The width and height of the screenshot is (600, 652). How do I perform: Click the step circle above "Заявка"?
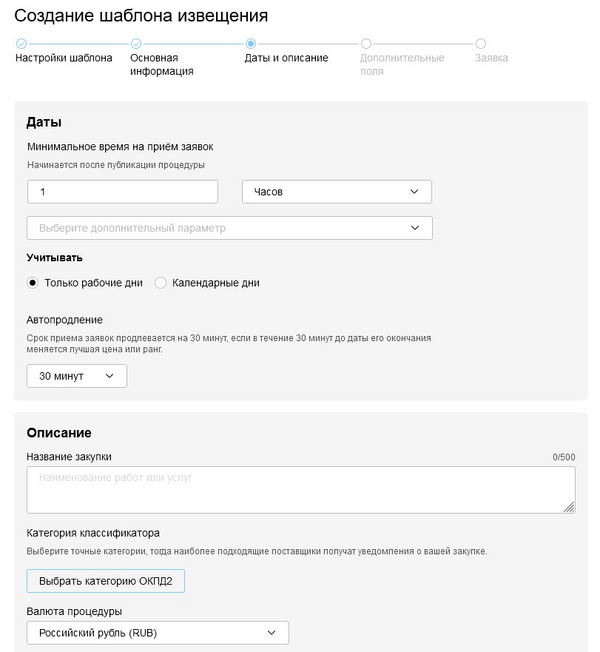click(481, 44)
